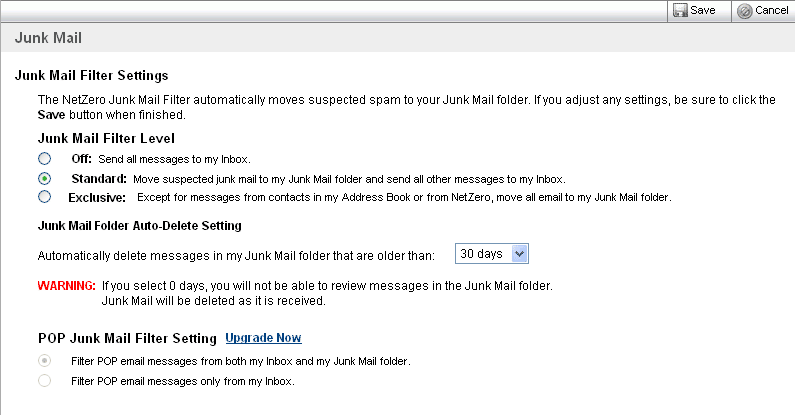Click the Junk Mail Filter Settings heading
795x415 pixels.
click(91, 76)
